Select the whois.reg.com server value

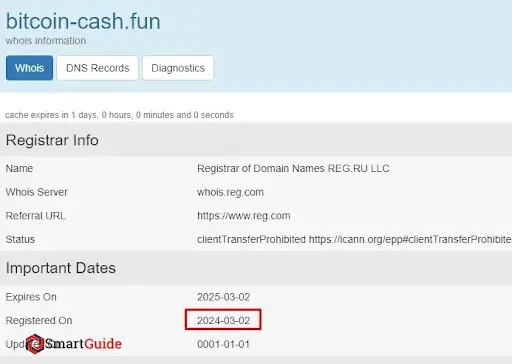click(230, 192)
